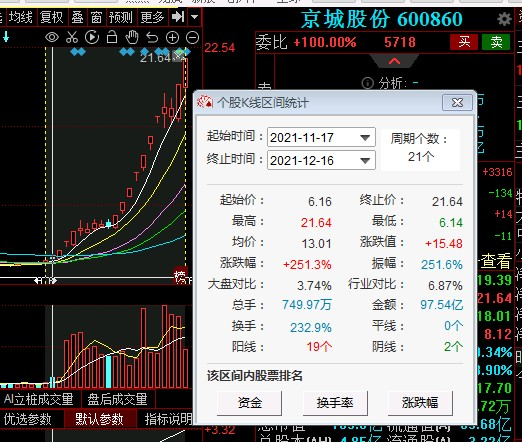Click the dialog's playing-cards title icon
Screen dimensions: 522x442
[205, 102]
